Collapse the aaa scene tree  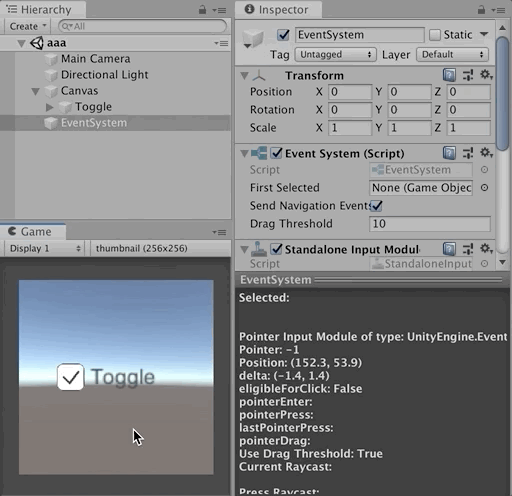pyautogui.click(x=21, y=44)
